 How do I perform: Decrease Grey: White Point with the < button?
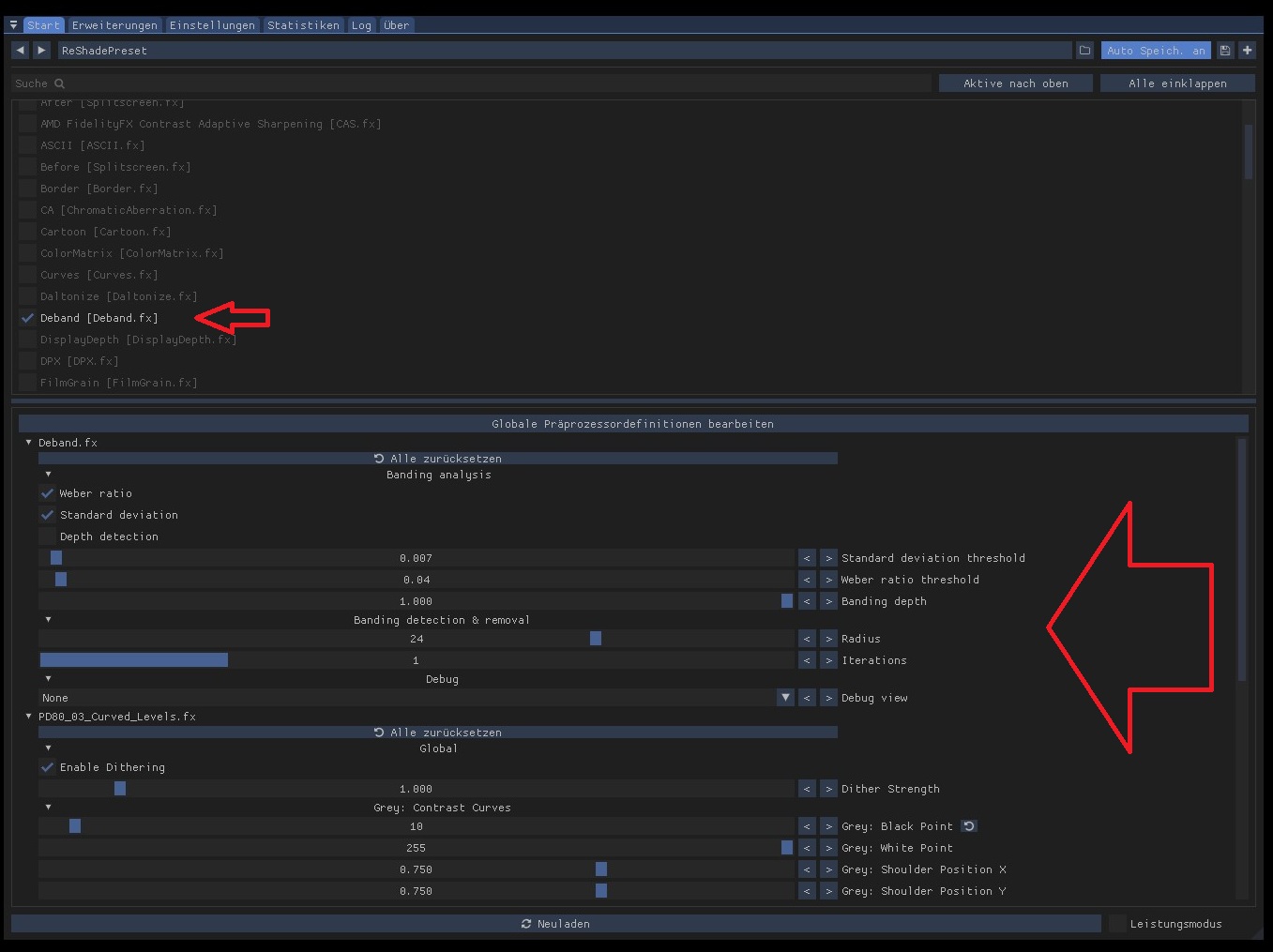807,848
